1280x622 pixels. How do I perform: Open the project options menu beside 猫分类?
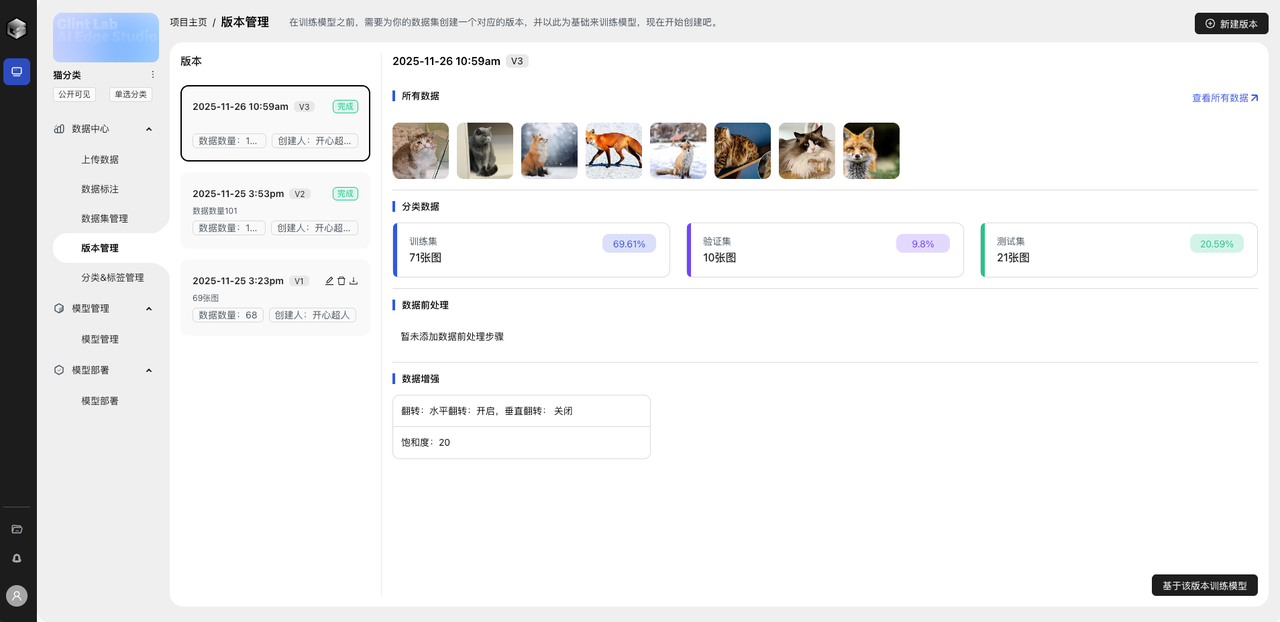pyautogui.click(x=152, y=74)
